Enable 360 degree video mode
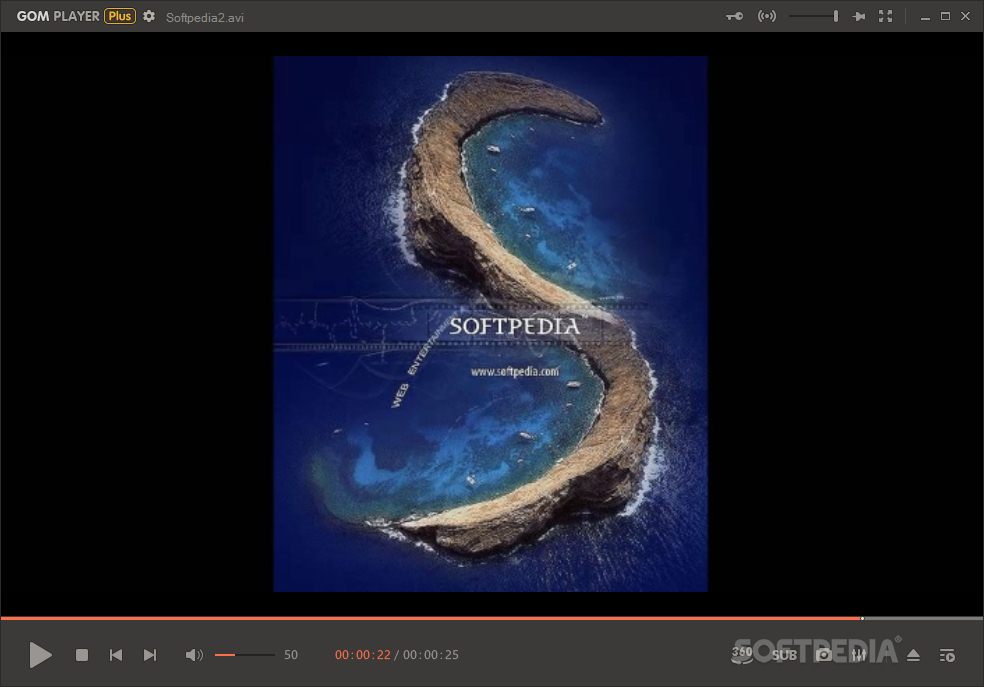The image size is (984, 687). 742,654
